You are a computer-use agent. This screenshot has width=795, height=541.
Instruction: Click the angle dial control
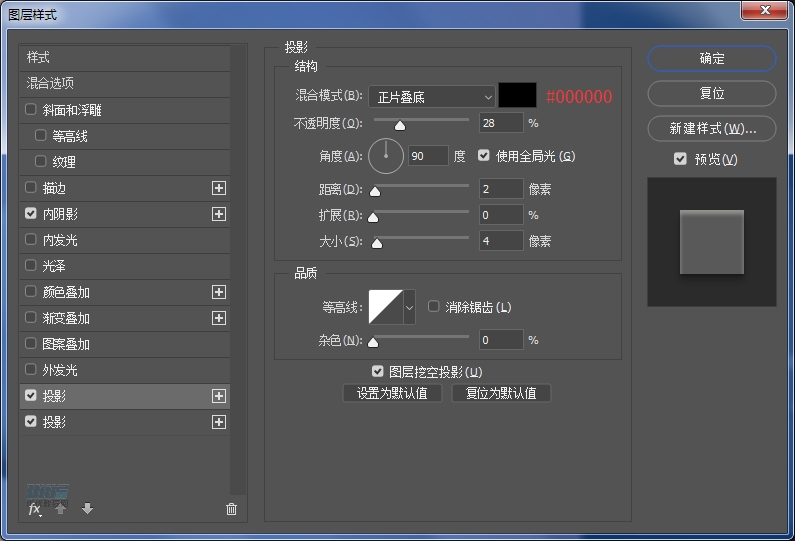click(386, 156)
